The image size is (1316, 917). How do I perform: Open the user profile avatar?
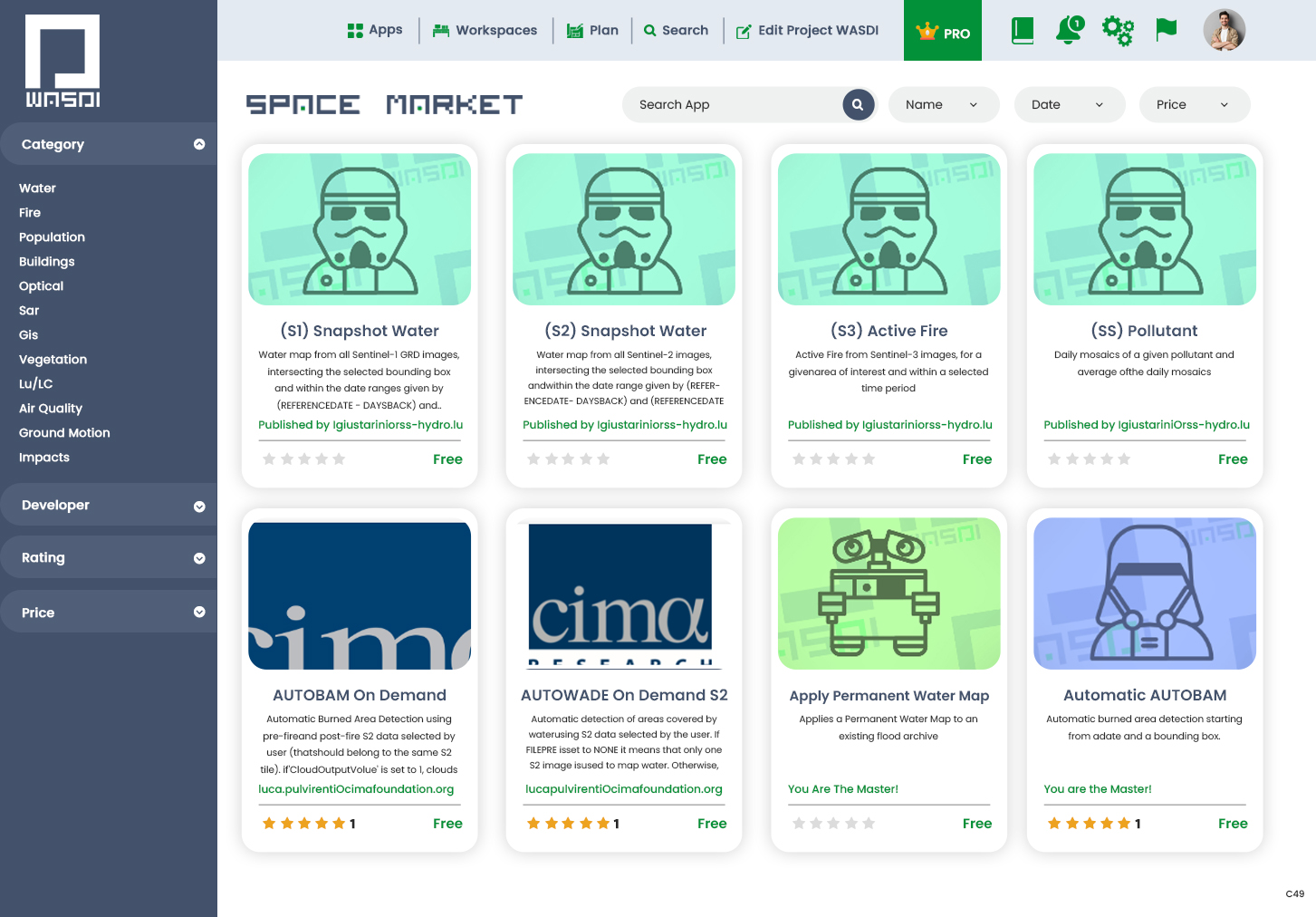tap(1225, 30)
